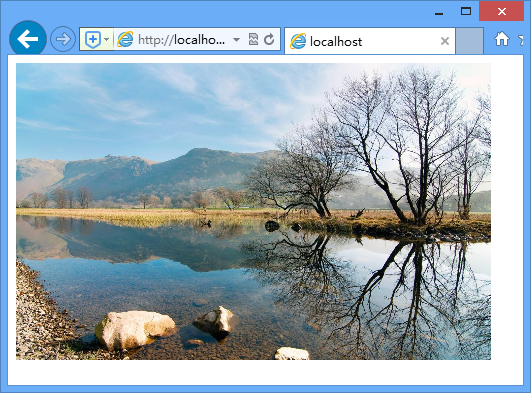Image resolution: width=531 pixels, height=393 pixels.
Task: Select the localhost tab
Action: click(x=370, y=41)
